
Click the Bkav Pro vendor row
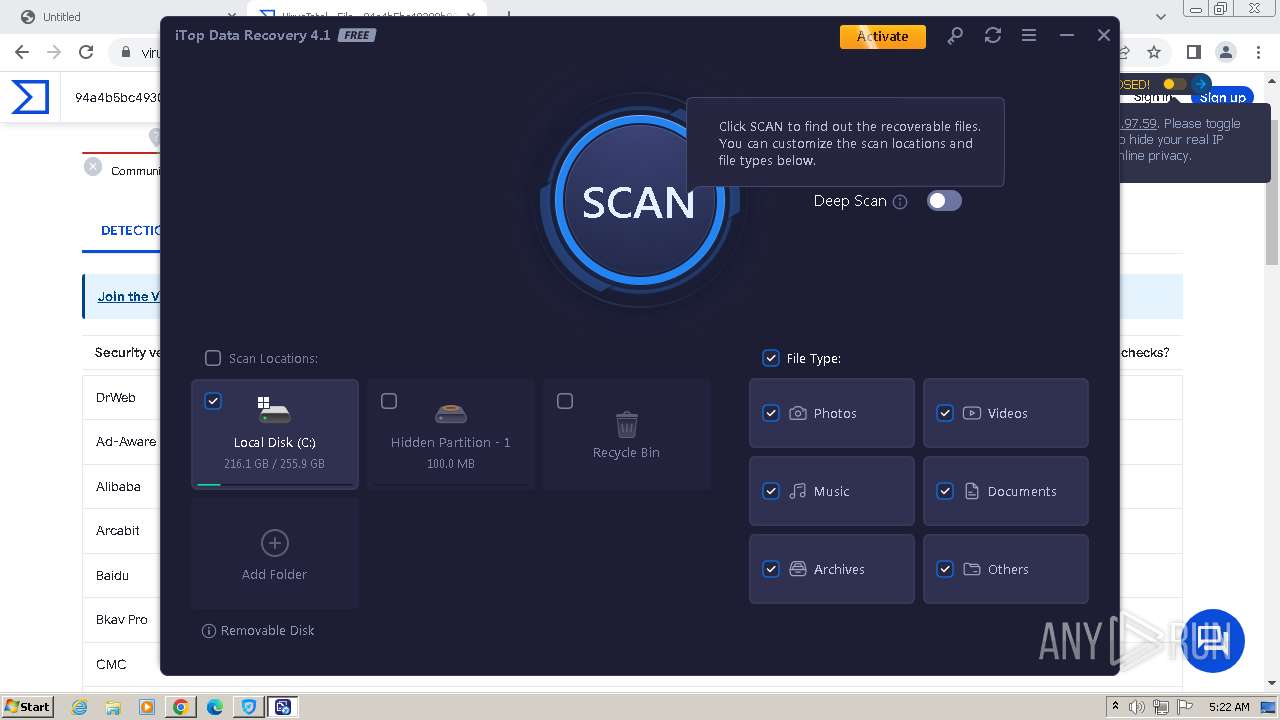[x=121, y=619]
